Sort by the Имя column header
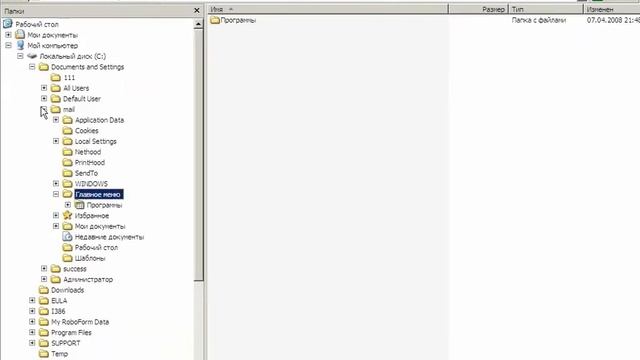640x360 pixels. [328, 9]
